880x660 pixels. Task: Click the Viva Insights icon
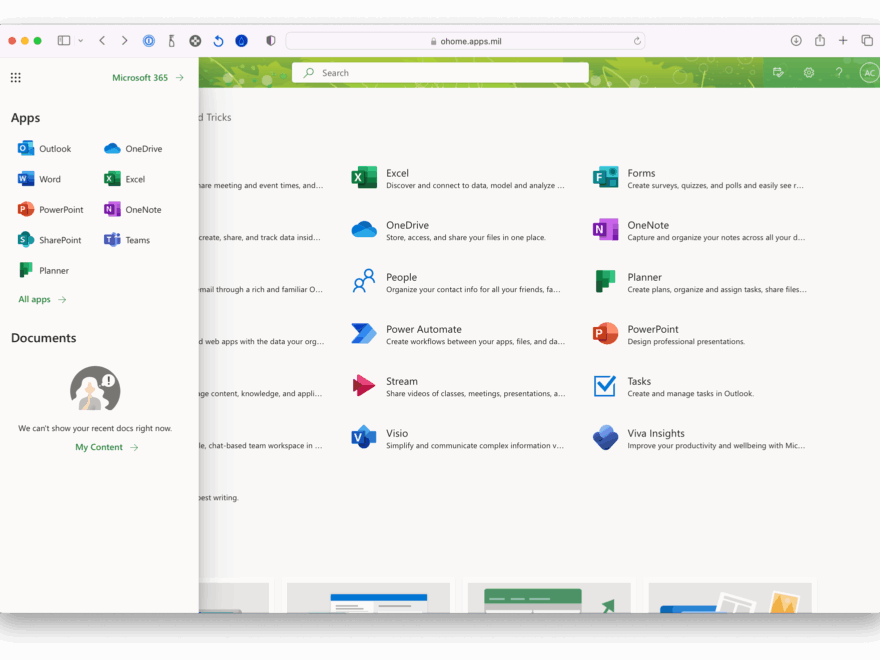click(x=605, y=437)
